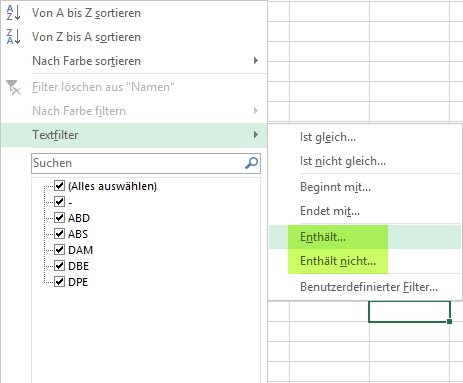
Task: Select the Enthält... filter option
Action: tap(365, 237)
